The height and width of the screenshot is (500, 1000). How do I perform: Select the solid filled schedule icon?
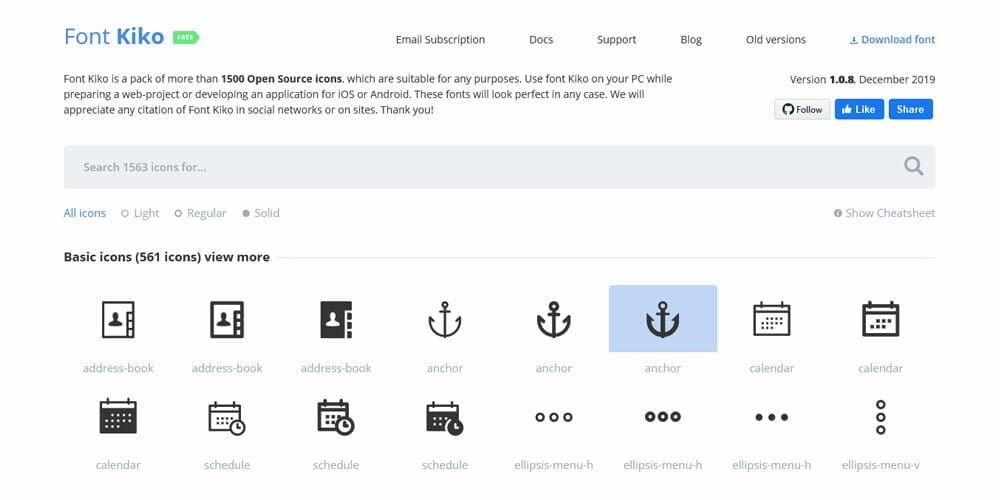(x=445, y=418)
